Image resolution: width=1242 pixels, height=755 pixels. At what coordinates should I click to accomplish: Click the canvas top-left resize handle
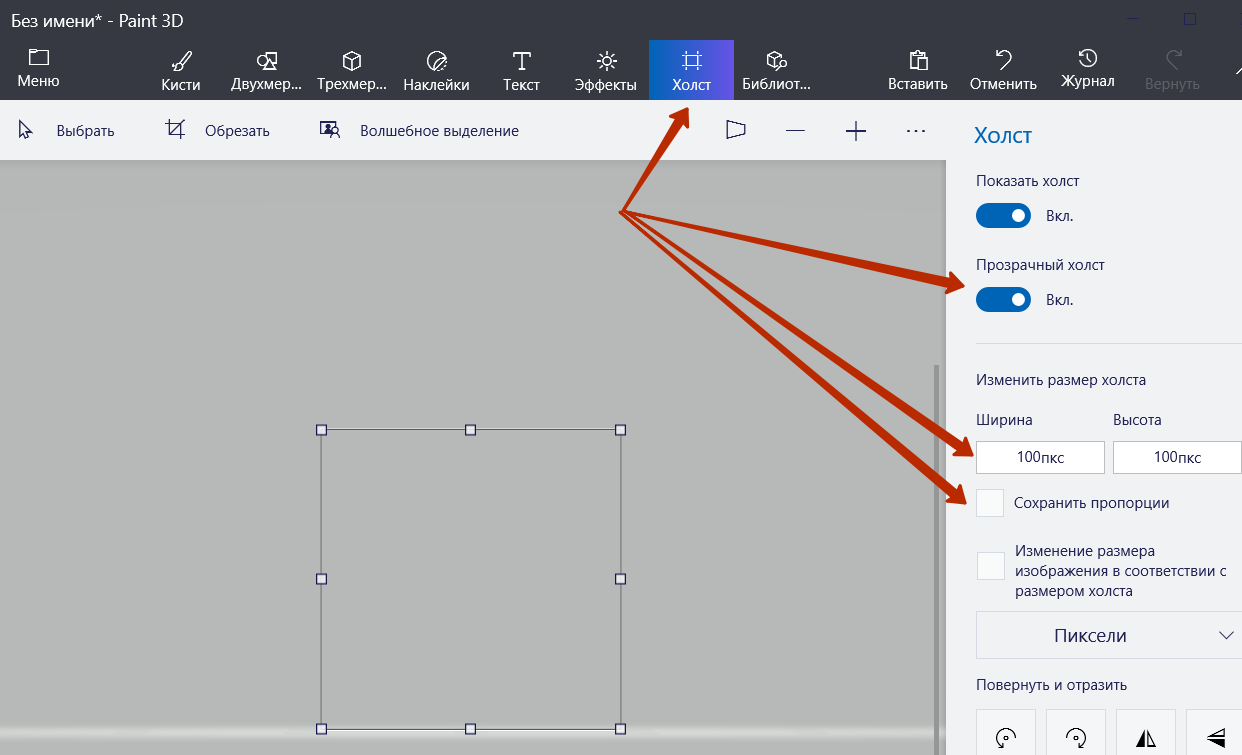(321, 430)
